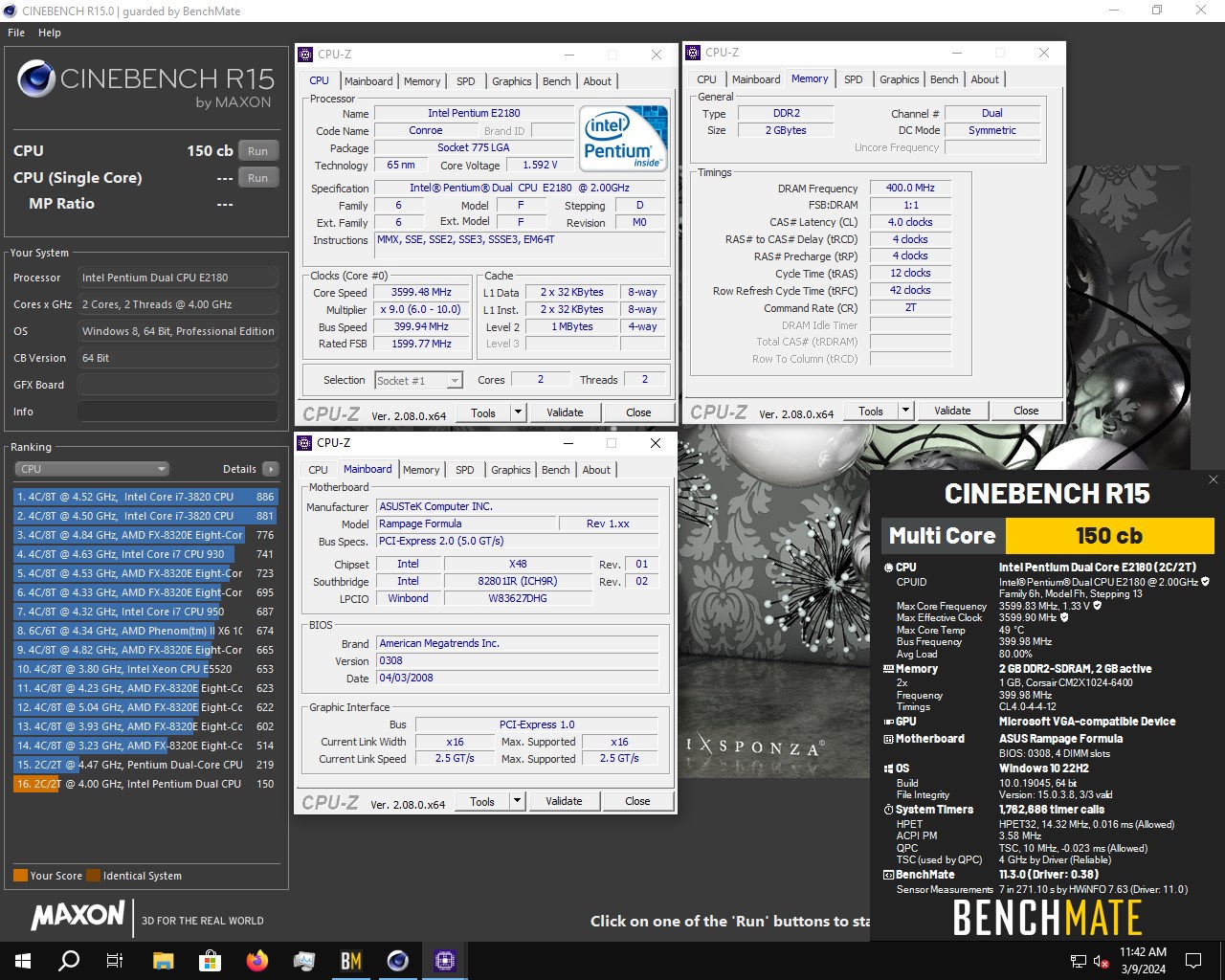Screen dimensions: 1225x980
Task: Click the third unnamed taskbar app icon
Action: click(x=303, y=961)
